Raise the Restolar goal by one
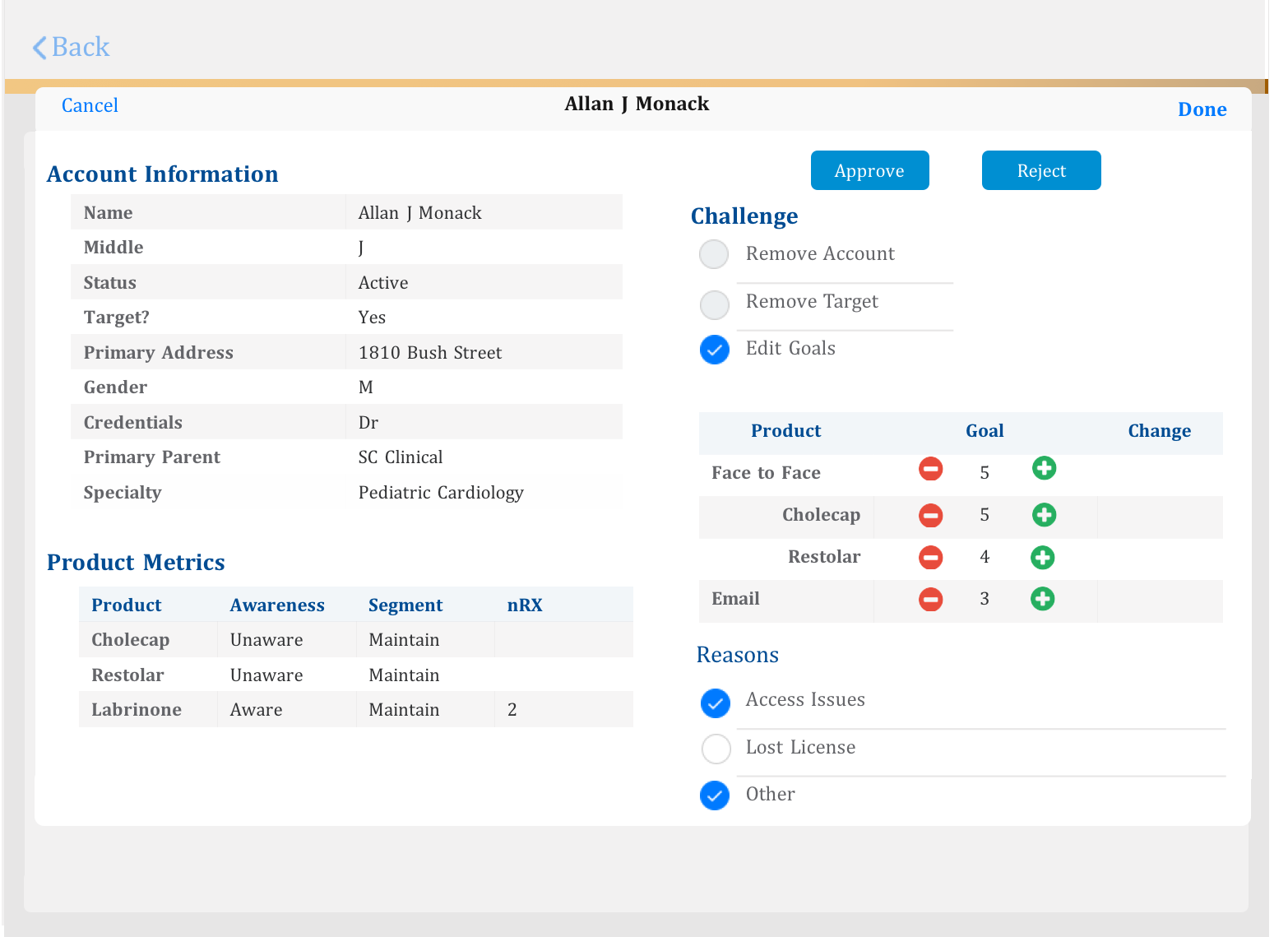Image resolution: width=1288 pixels, height=937 pixels. 1042,558
